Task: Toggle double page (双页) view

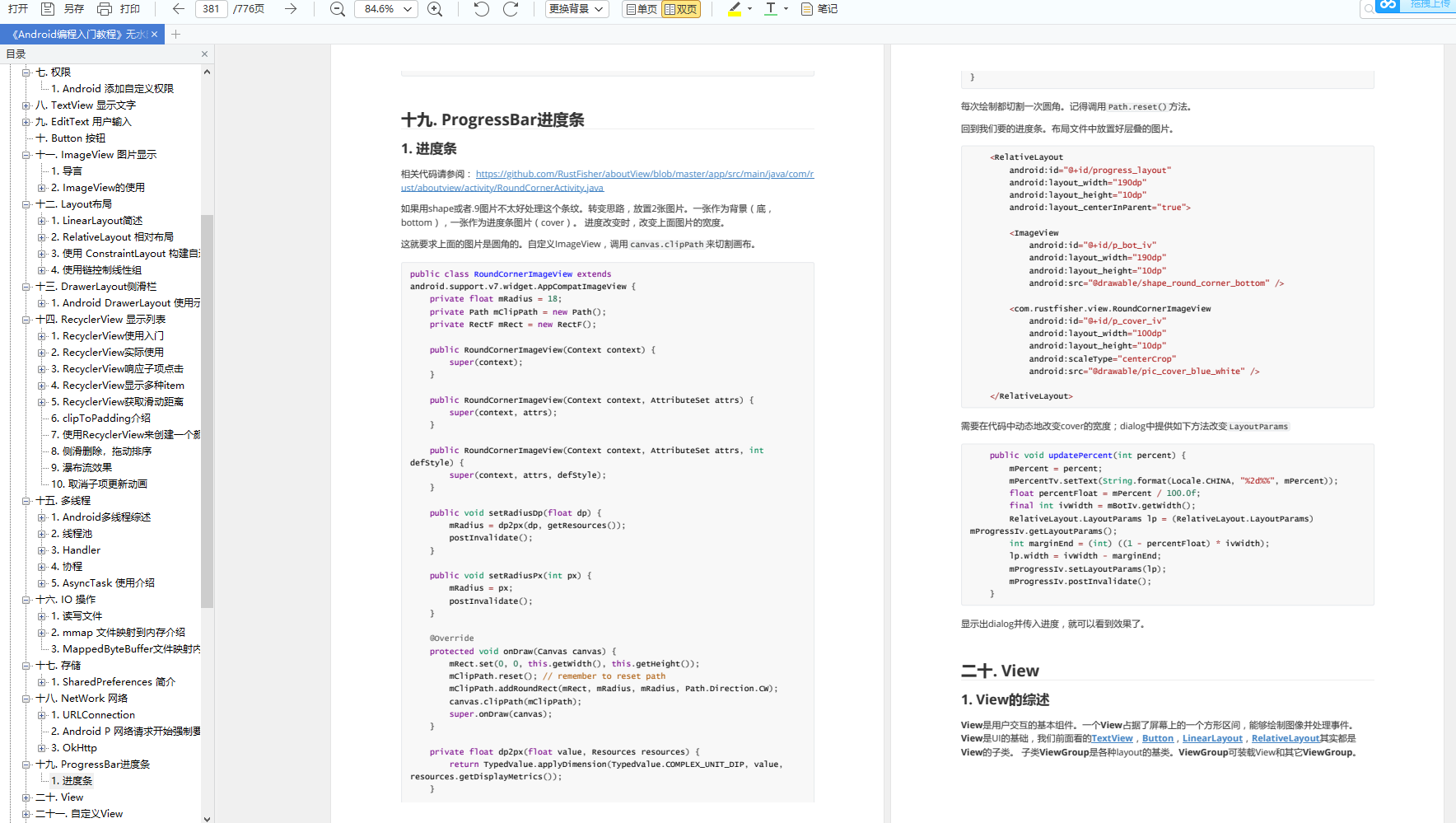Action: coord(680,9)
